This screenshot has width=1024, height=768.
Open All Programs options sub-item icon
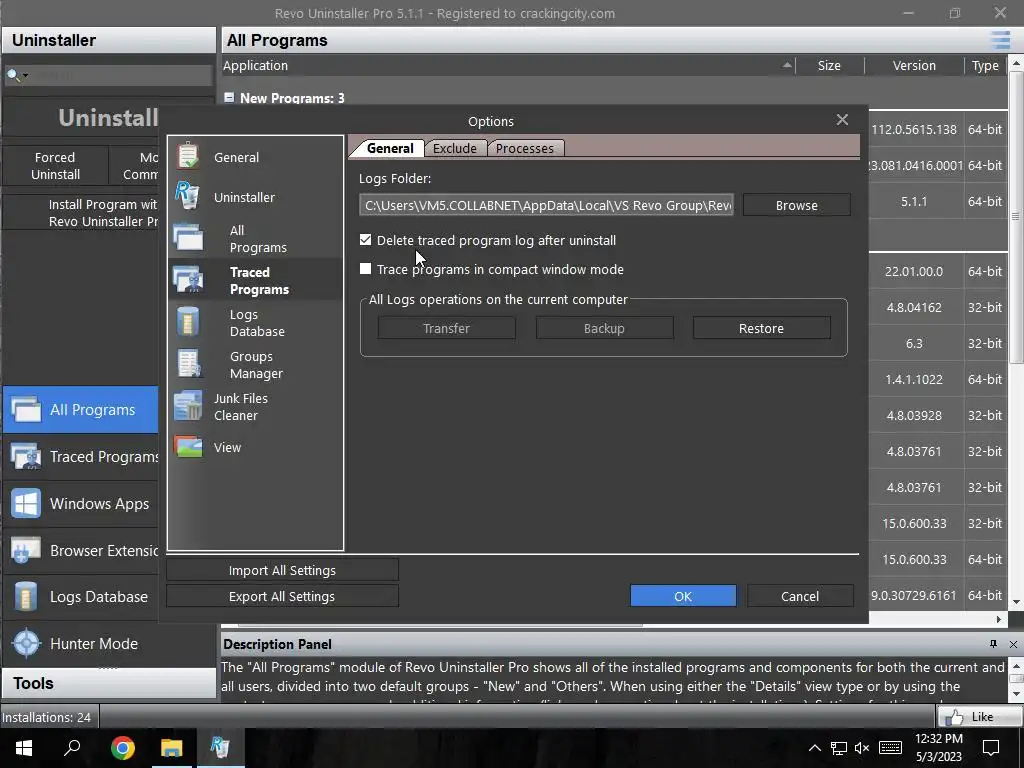pos(188,238)
